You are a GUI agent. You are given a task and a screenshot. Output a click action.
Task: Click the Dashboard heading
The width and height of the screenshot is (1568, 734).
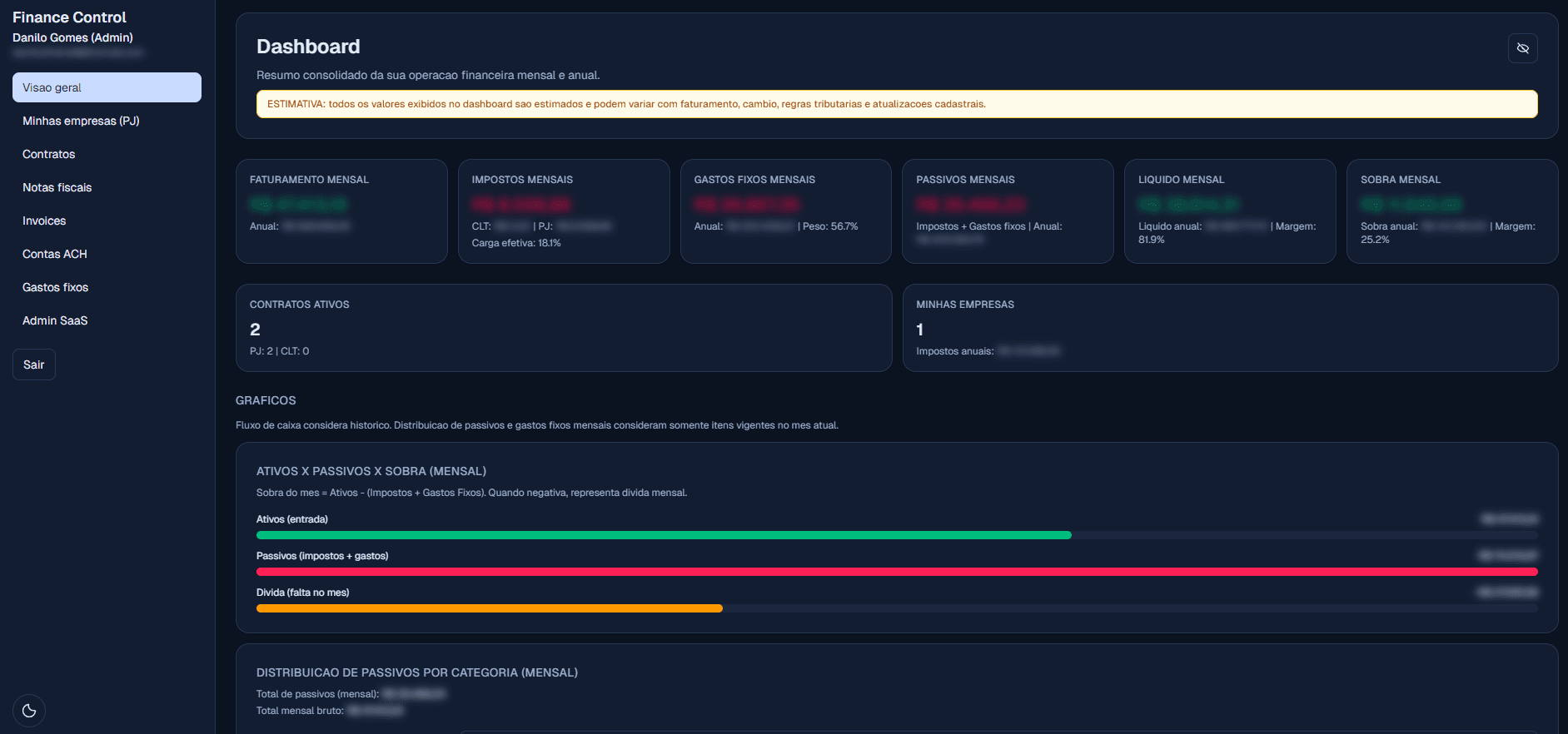[x=308, y=47]
